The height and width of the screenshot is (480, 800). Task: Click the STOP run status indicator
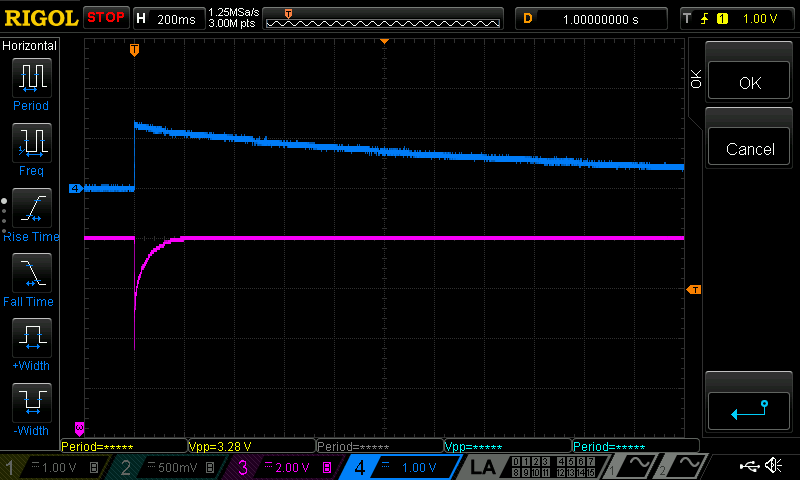(106, 17)
